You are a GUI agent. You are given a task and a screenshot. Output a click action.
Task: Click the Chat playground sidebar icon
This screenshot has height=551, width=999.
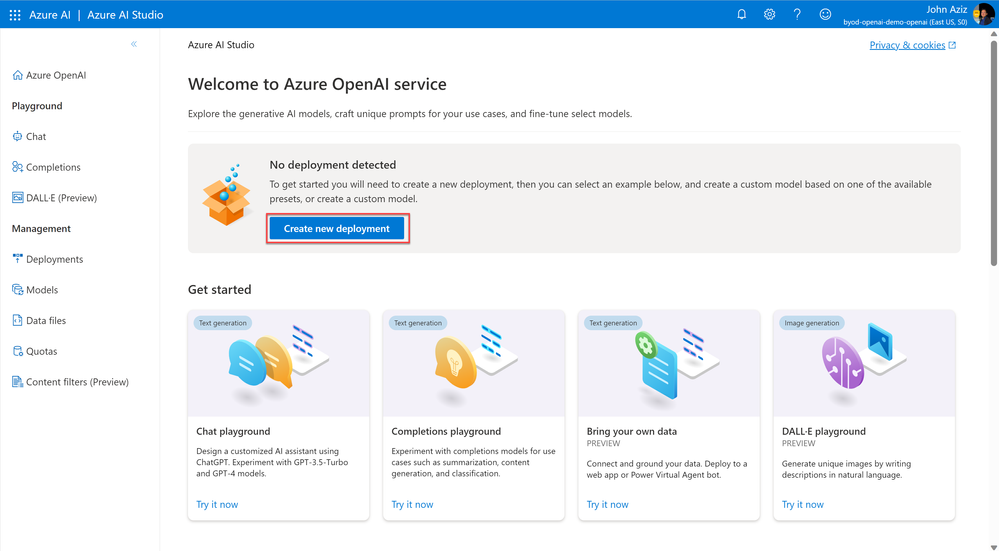tap(17, 136)
